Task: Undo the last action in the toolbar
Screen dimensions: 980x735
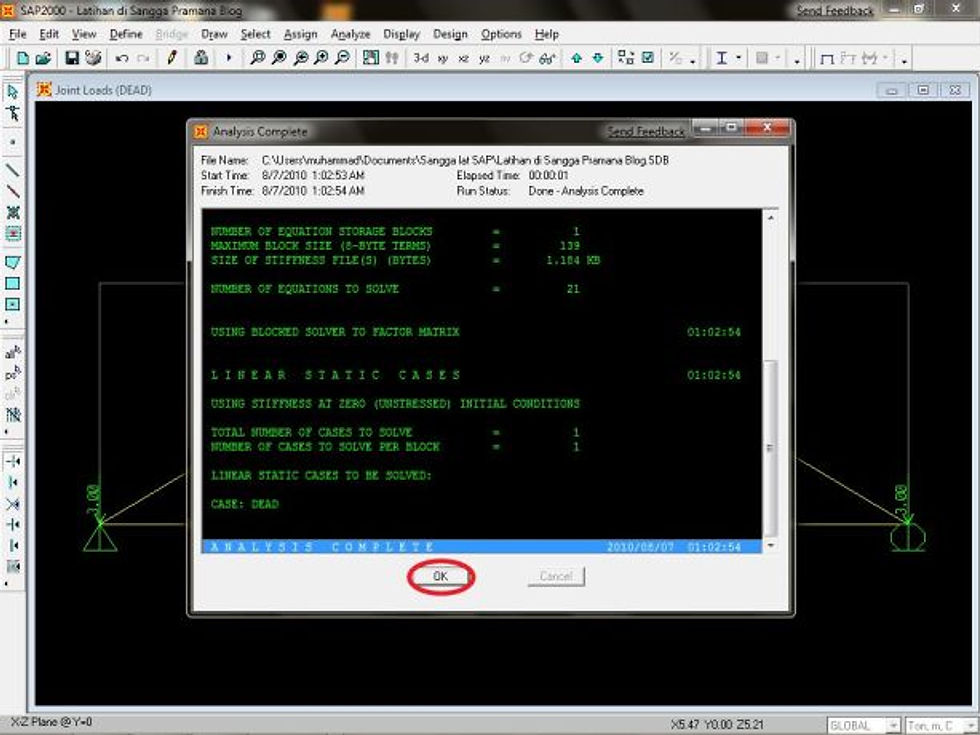Action: point(122,58)
